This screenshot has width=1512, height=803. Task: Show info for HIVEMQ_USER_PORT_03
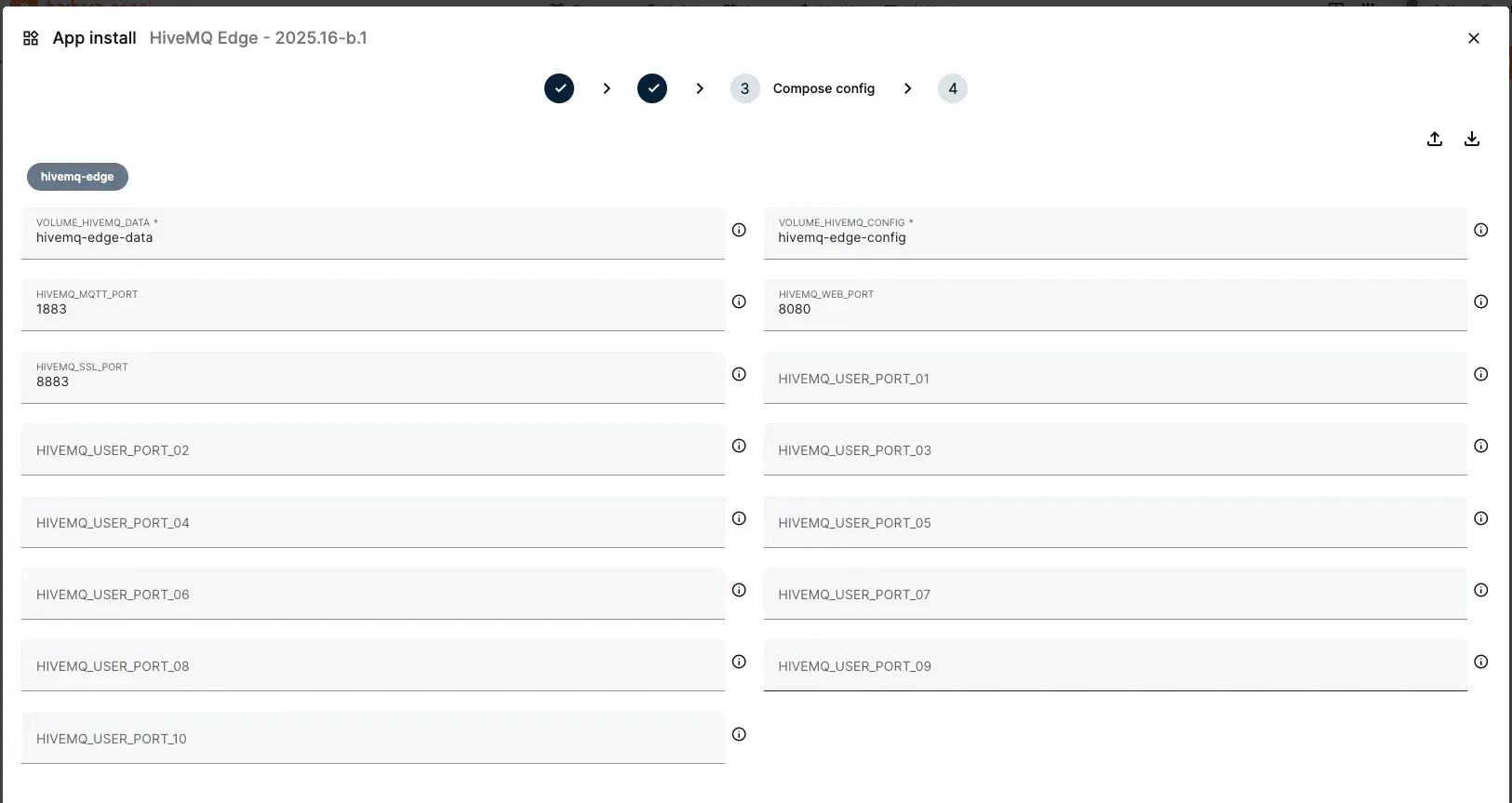[1481, 446]
